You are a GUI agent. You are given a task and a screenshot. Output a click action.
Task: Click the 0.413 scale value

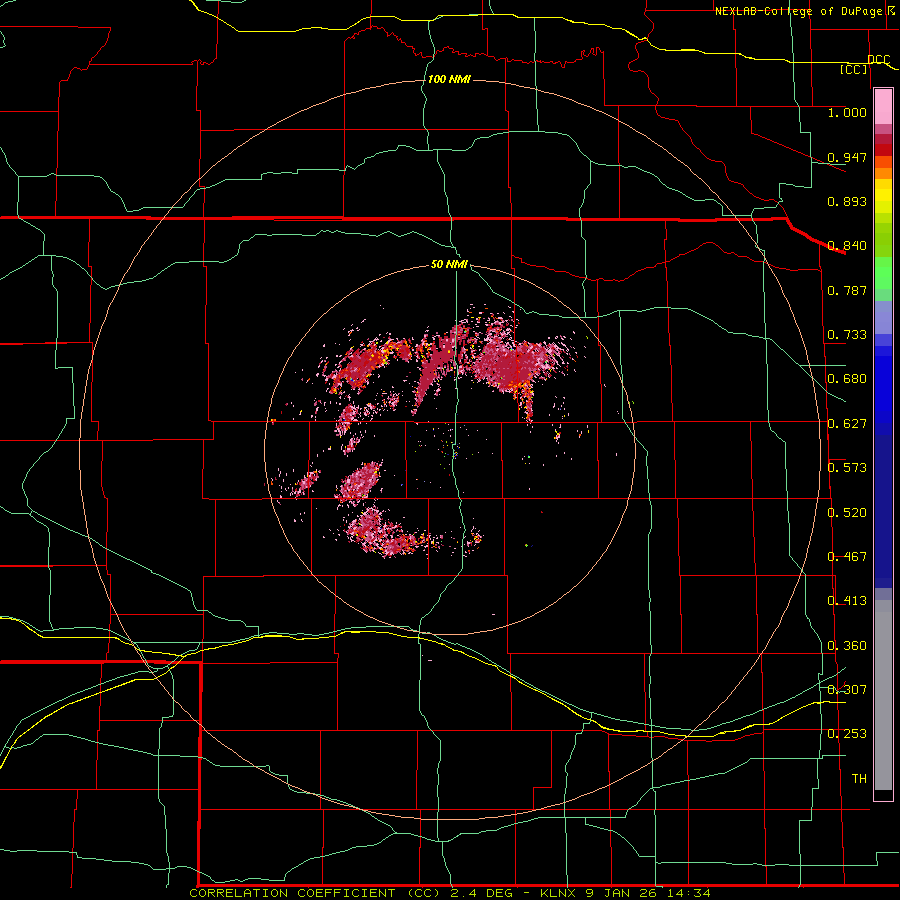[x=847, y=601]
